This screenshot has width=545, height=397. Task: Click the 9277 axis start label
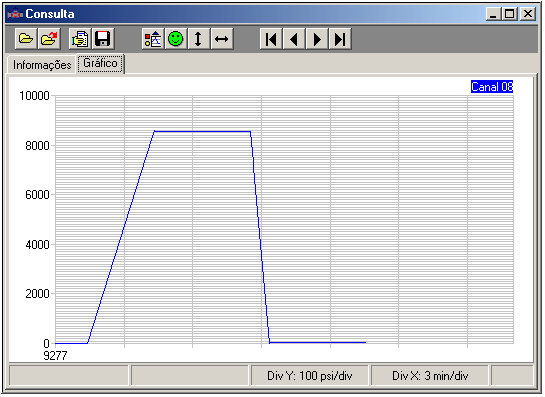(55, 356)
